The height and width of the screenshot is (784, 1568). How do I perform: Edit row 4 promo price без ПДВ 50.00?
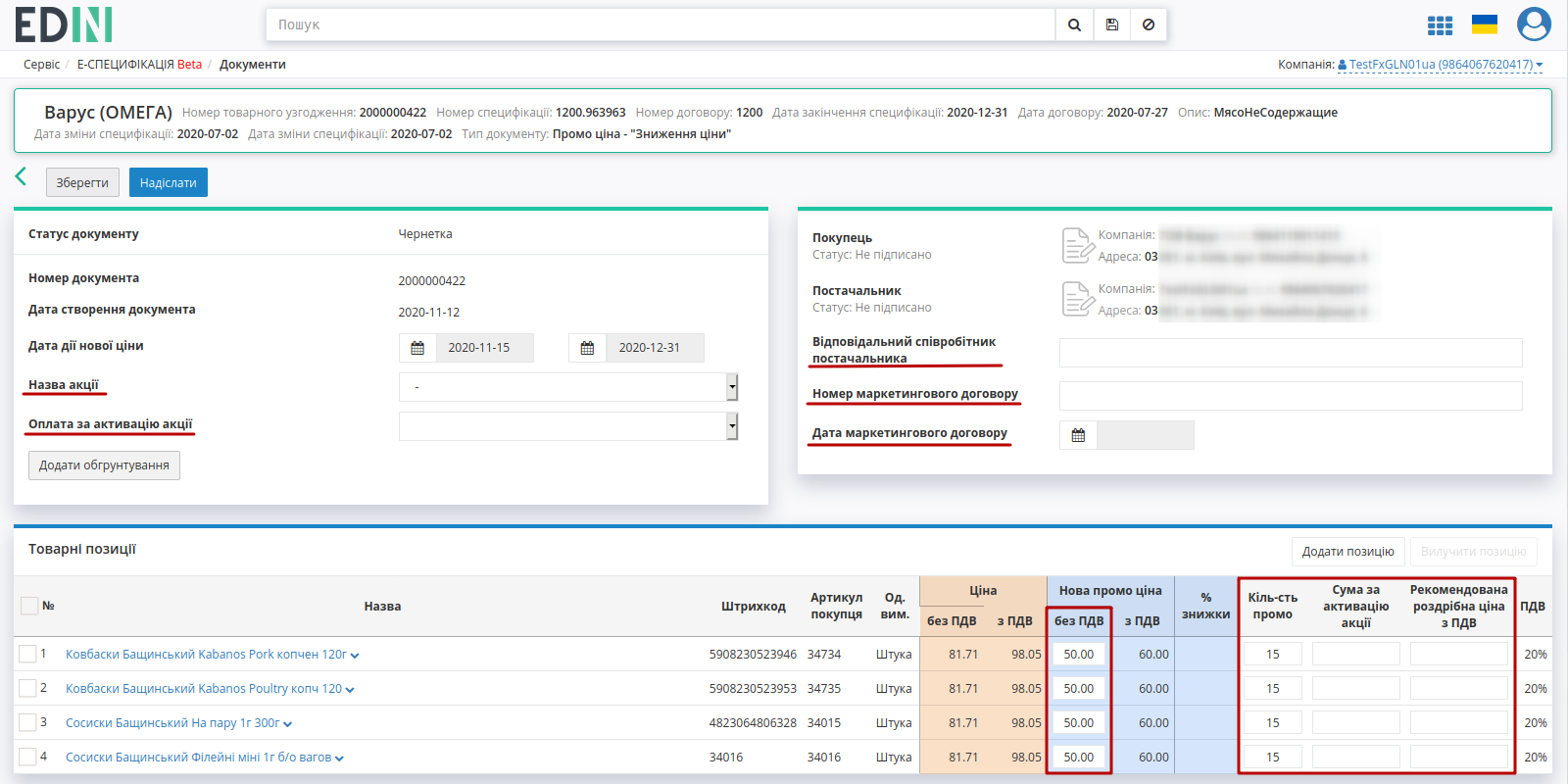tap(1079, 757)
